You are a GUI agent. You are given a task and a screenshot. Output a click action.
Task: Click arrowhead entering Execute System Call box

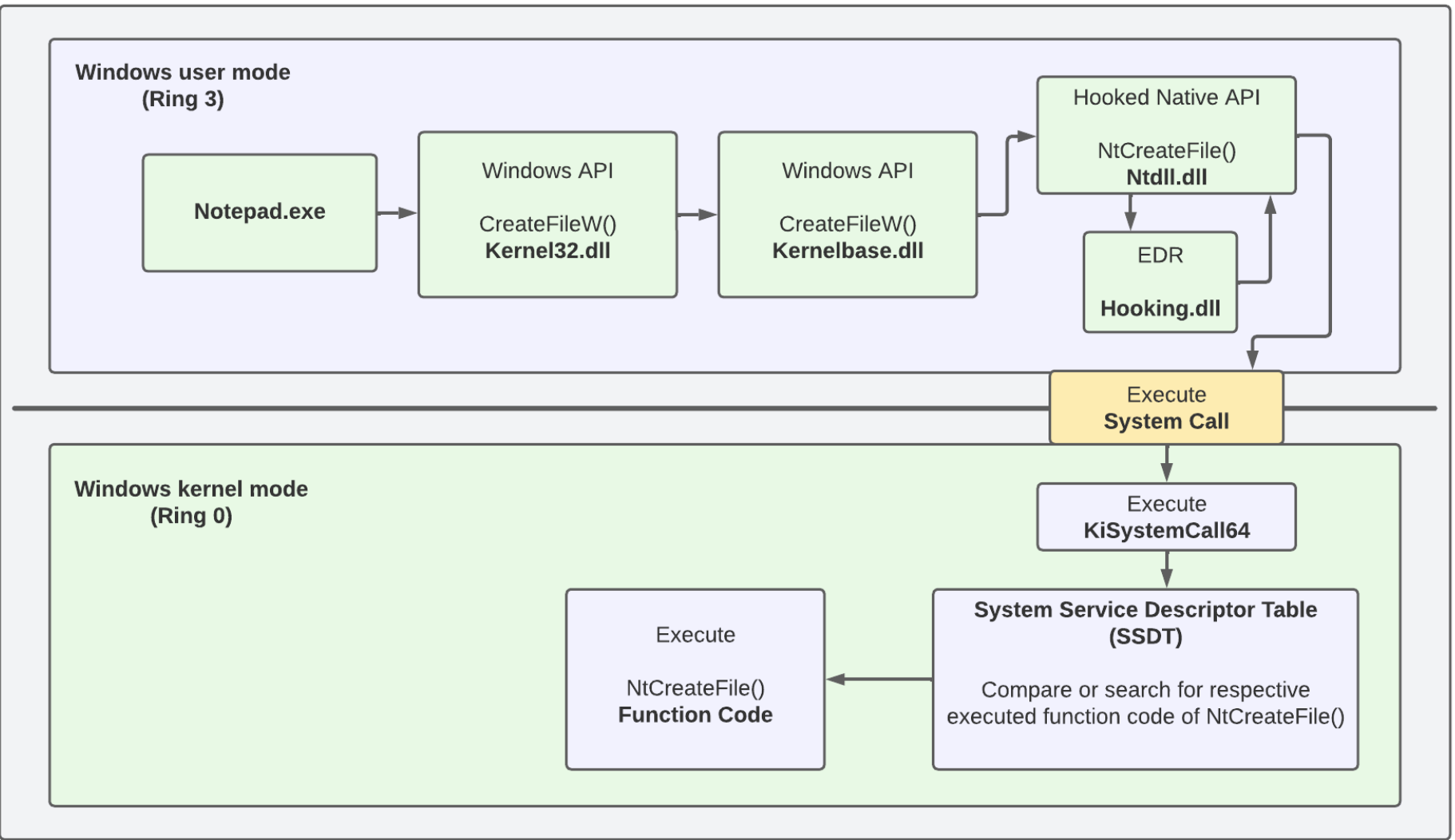click(1252, 359)
